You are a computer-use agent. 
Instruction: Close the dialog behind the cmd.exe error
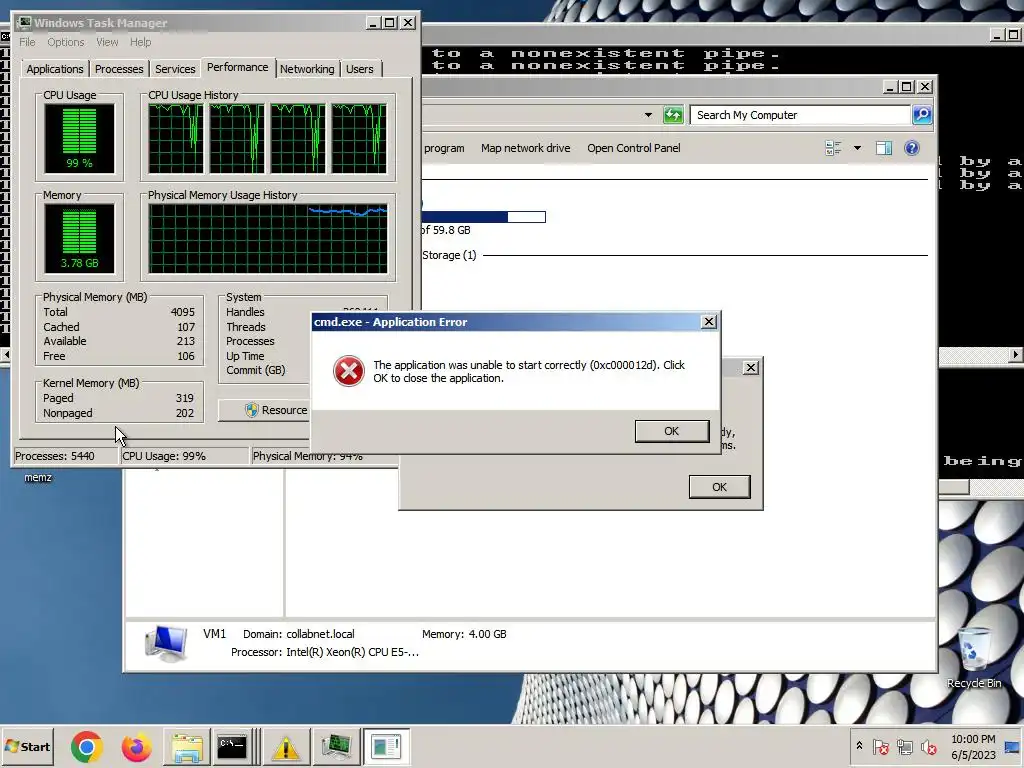(x=751, y=368)
